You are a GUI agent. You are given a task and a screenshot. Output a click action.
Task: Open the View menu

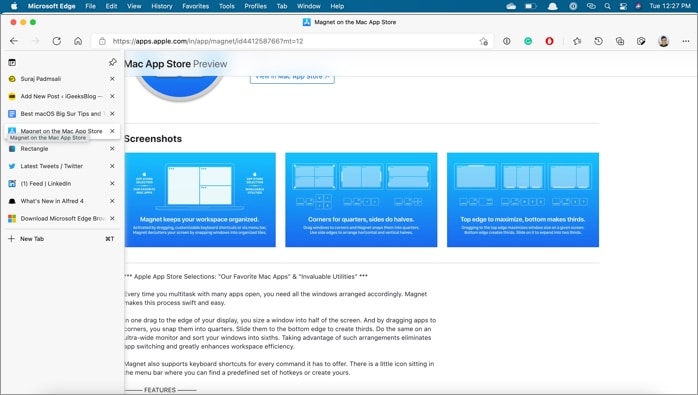click(x=134, y=6)
